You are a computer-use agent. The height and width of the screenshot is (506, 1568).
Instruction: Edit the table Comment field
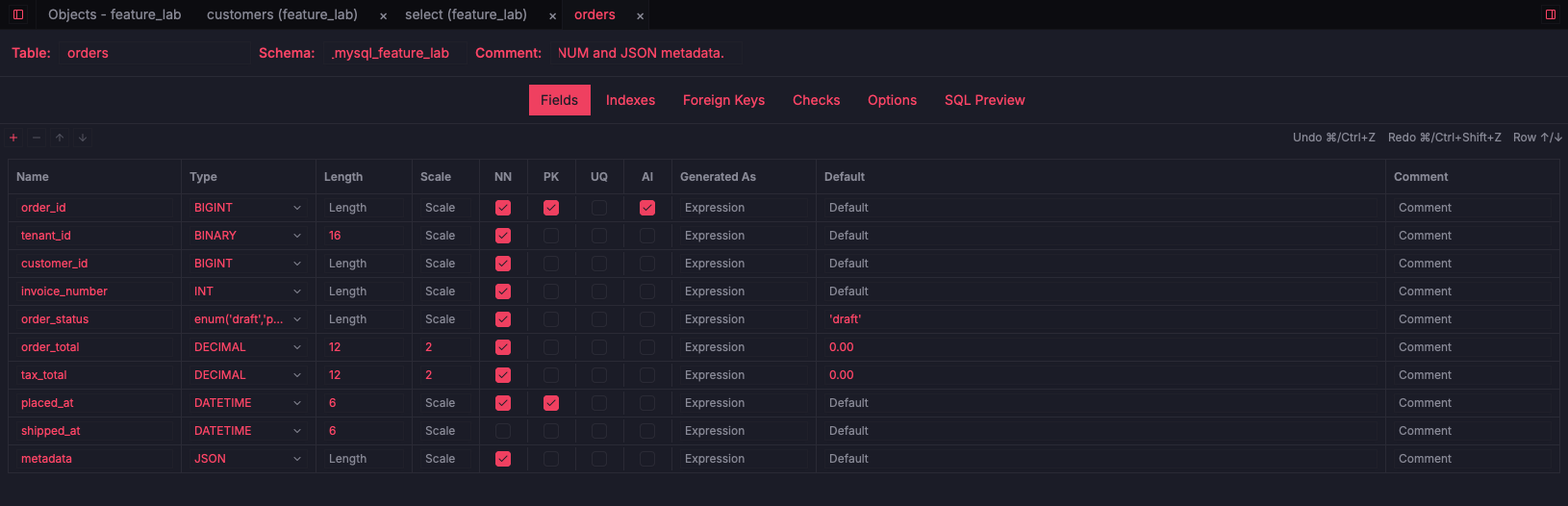coord(645,53)
